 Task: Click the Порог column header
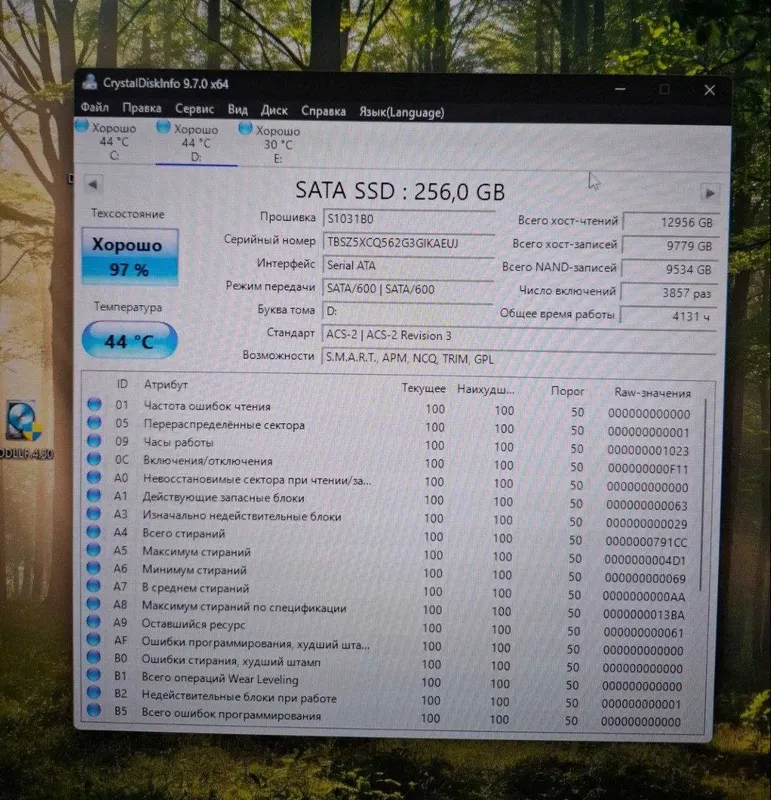(x=567, y=391)
